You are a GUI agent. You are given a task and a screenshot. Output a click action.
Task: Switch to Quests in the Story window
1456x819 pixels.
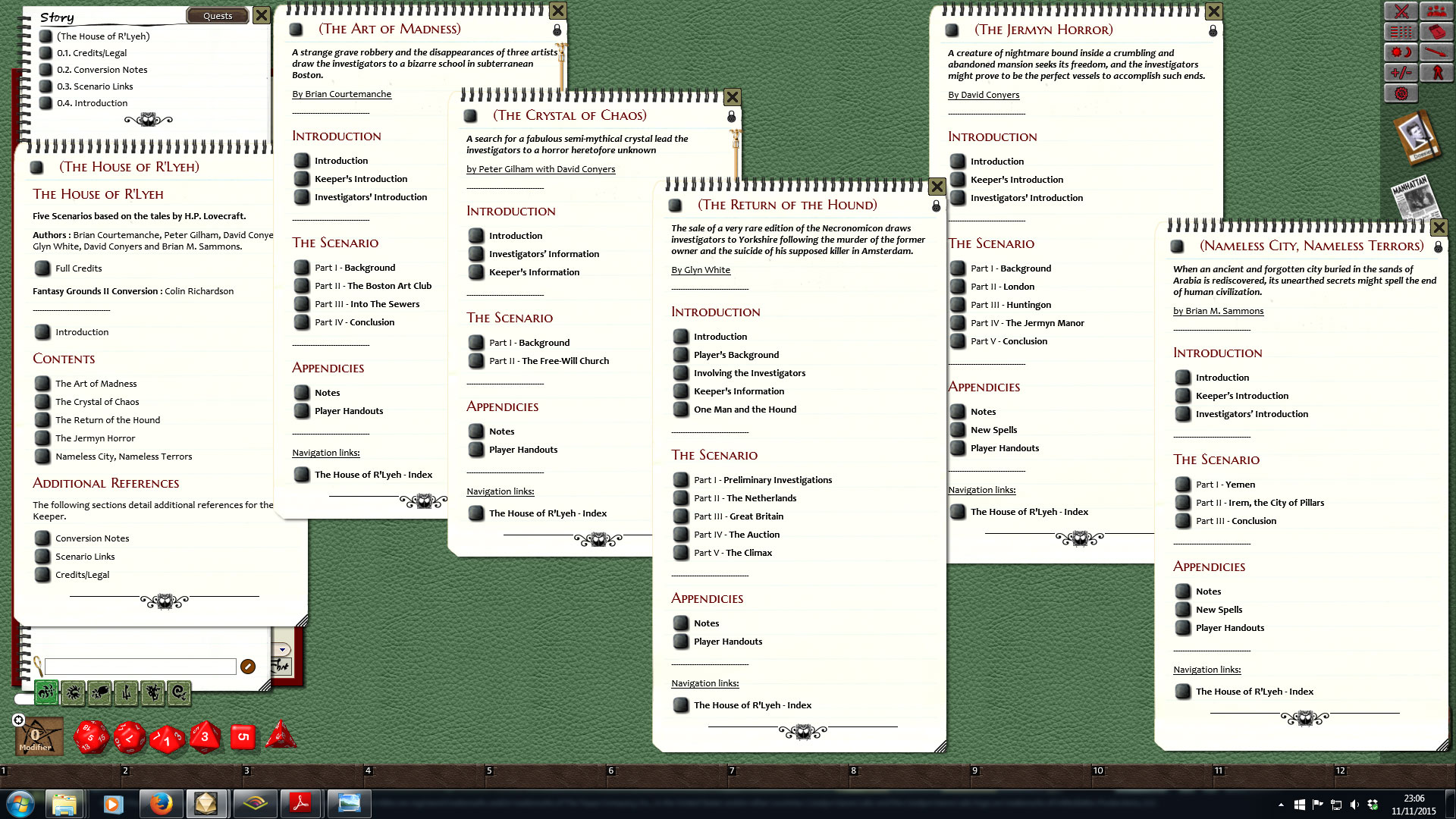[218, 15]
